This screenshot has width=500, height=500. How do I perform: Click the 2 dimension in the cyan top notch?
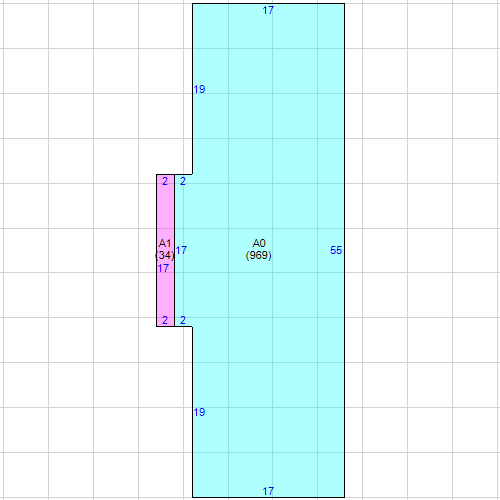(x=183, y=181)
